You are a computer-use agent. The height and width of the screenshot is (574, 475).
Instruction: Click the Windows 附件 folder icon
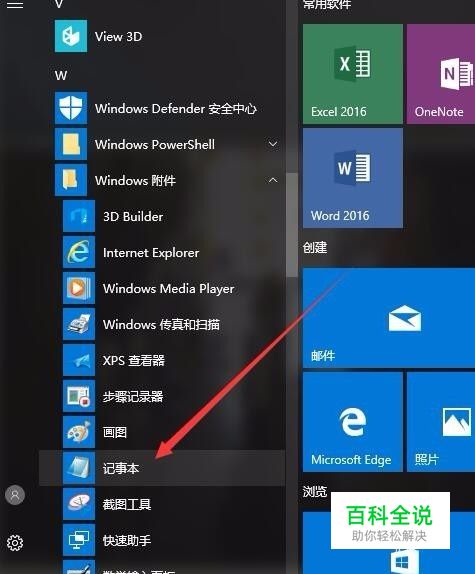tap(71, 180)
